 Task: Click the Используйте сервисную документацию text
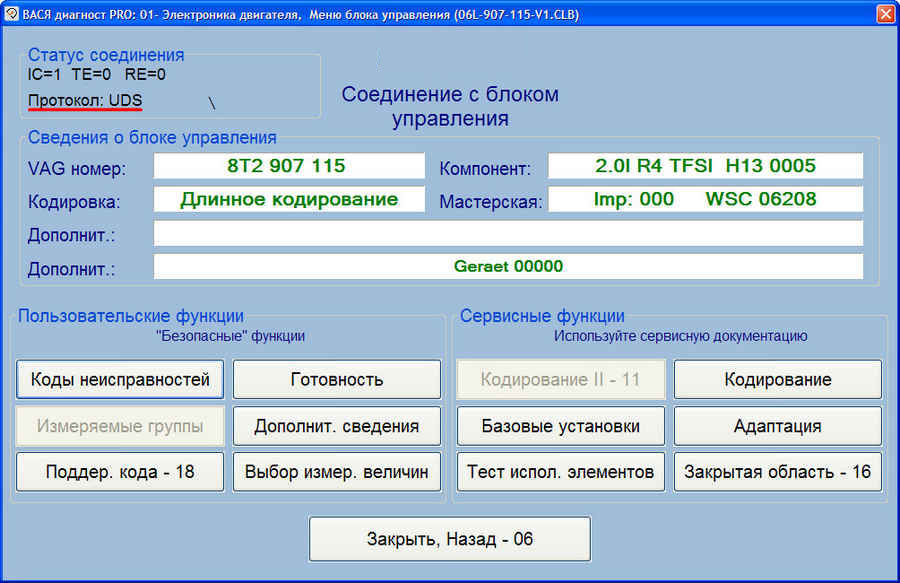[x=681, y=336]
